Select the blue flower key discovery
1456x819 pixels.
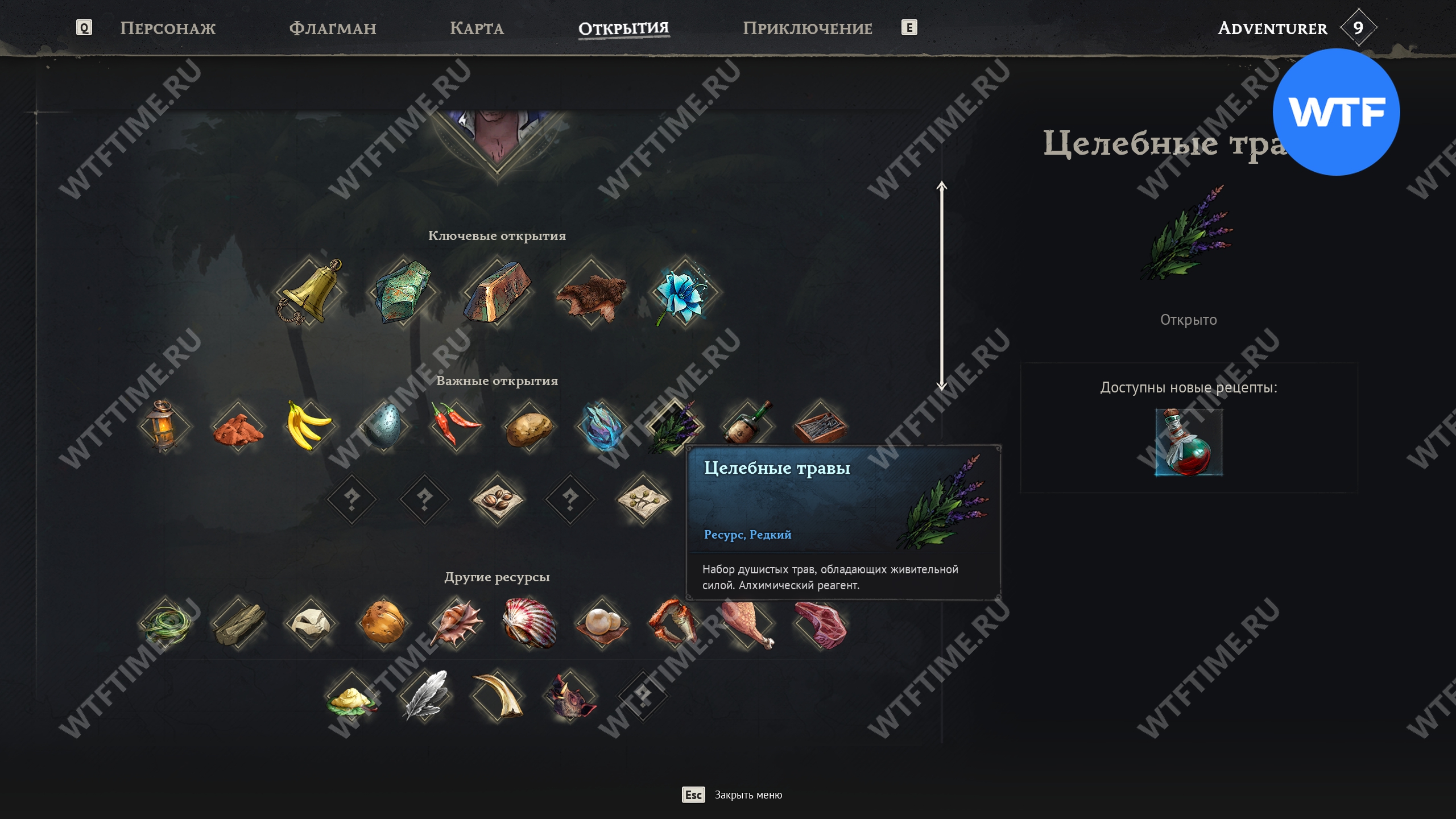pos(684,291)
